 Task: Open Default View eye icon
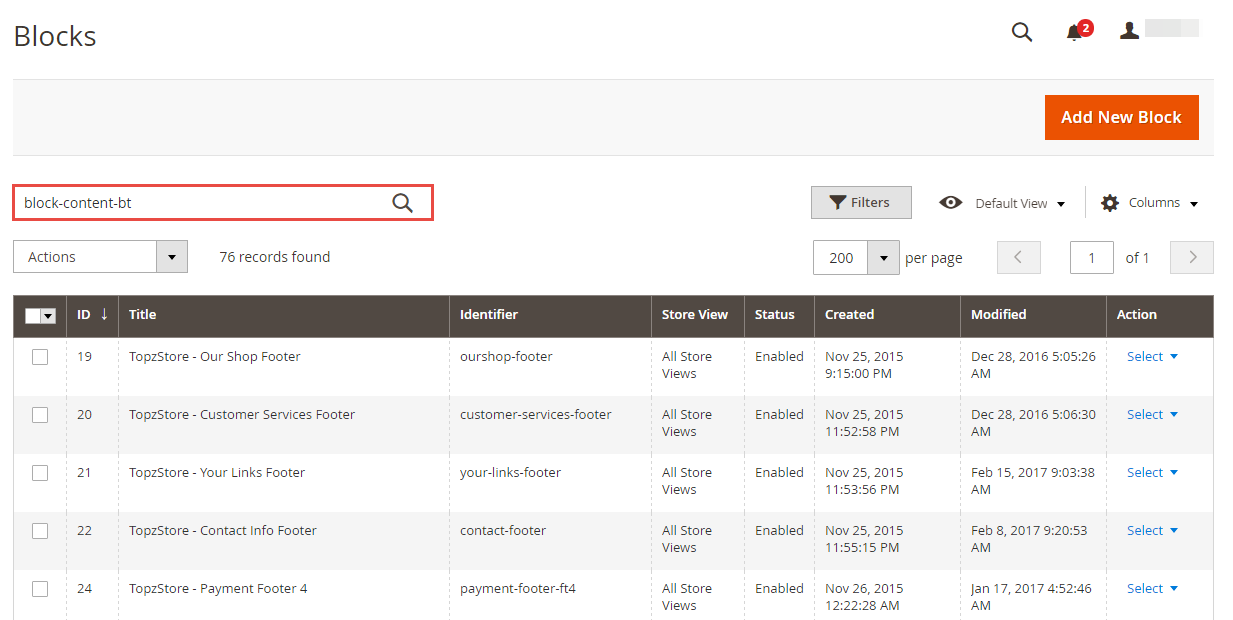pyautogui.click(x=951, y=203)
